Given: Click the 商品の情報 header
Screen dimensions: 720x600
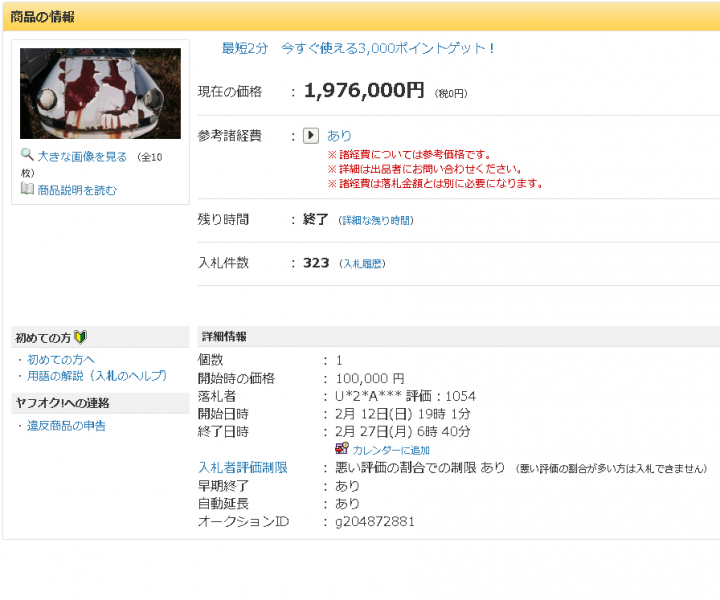Looking at the screenshot, I should pyautogui.click(x=42, y=17).
